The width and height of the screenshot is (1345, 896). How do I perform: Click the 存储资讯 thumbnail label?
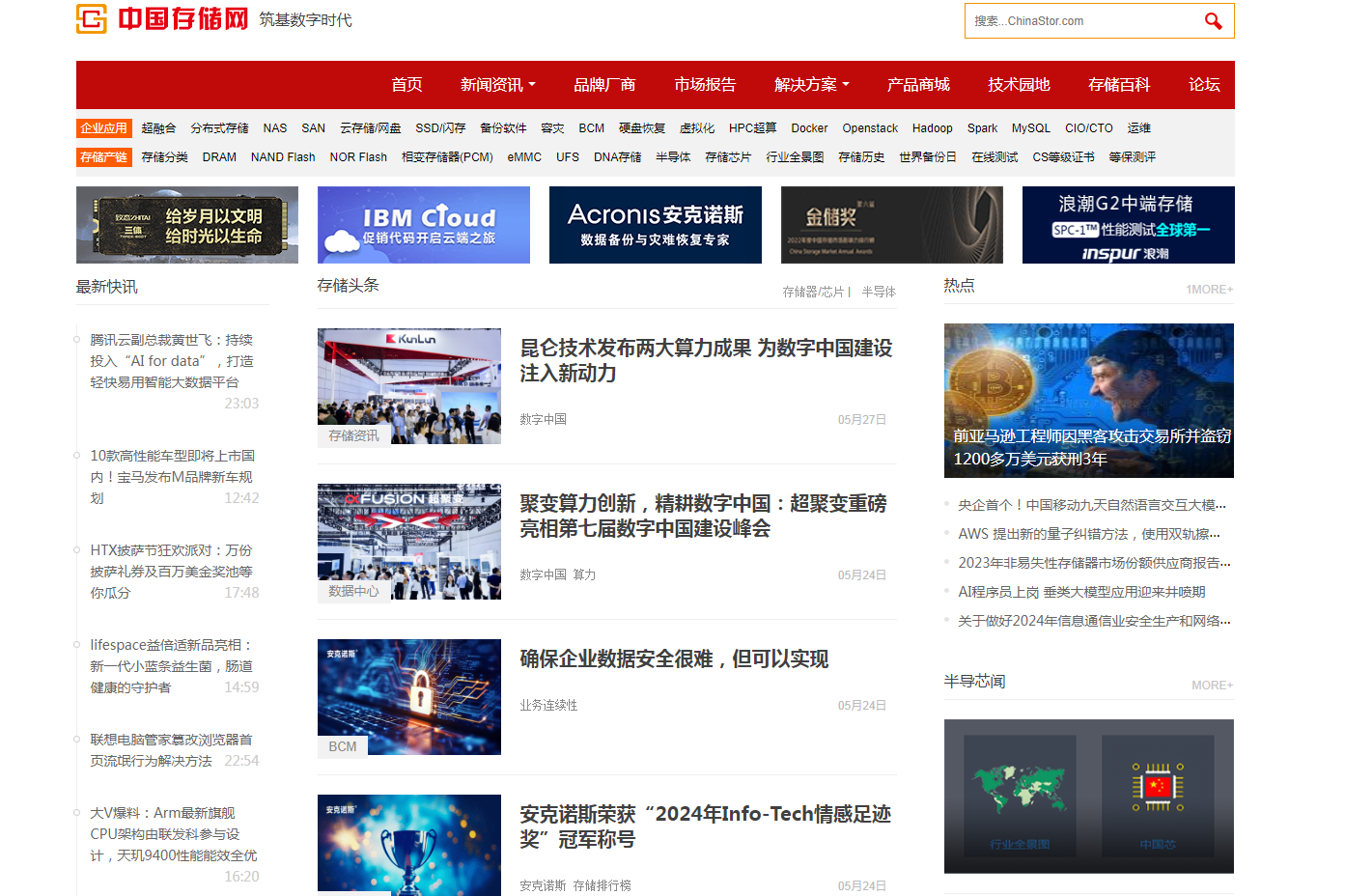[x=353, y=435]
